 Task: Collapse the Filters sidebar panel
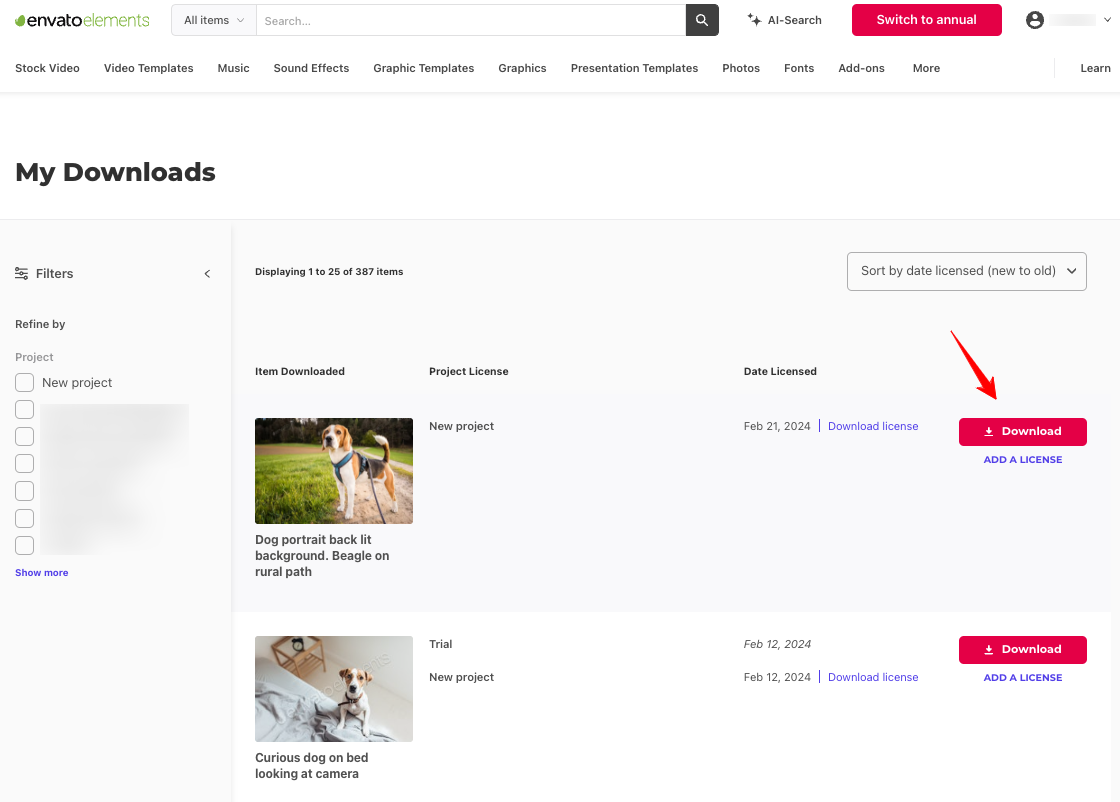tap(207, 273)
